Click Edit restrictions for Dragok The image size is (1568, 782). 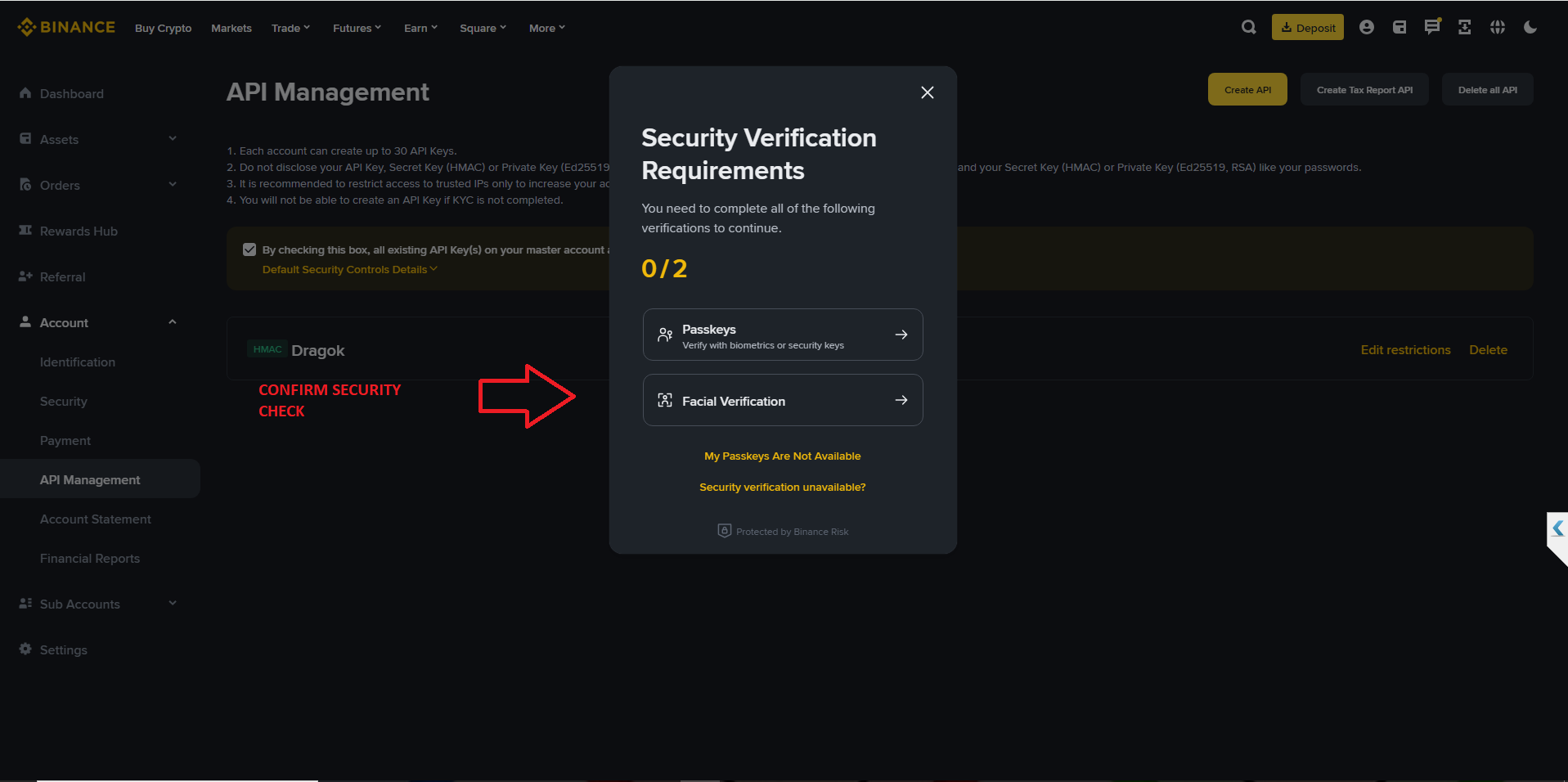click(1405, 349)
